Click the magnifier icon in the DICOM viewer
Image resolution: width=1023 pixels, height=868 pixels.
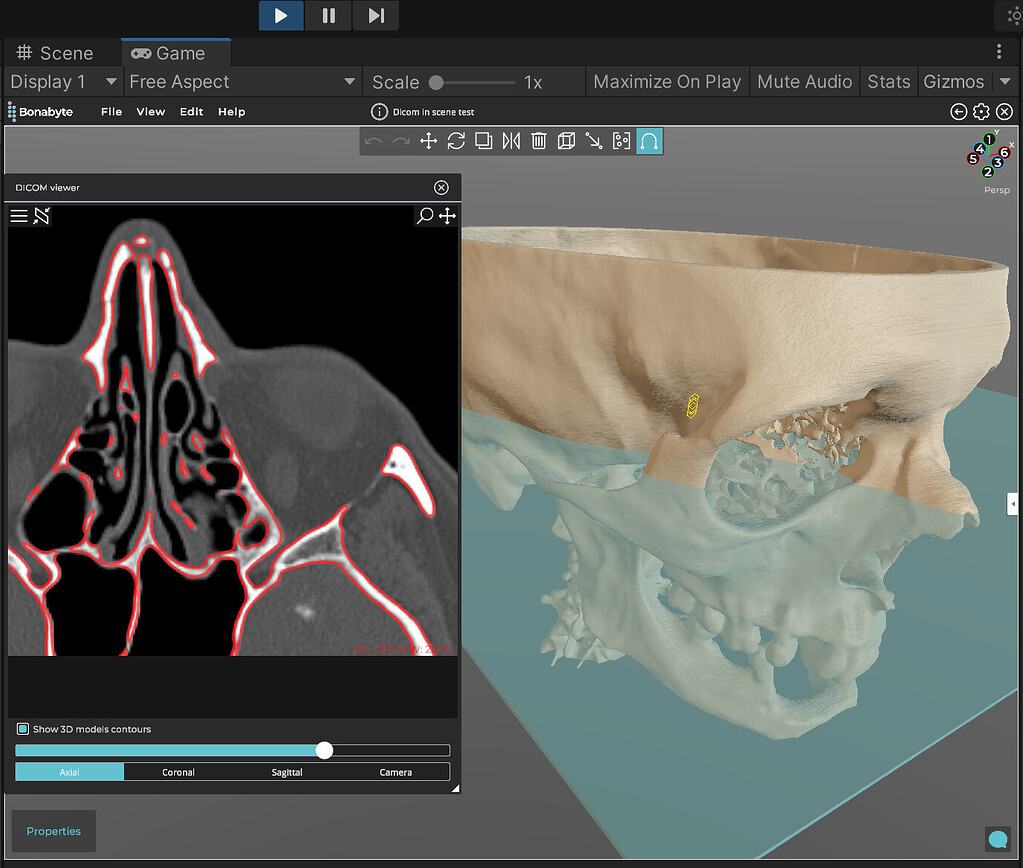pyautogui.click(x=424, y=215)
